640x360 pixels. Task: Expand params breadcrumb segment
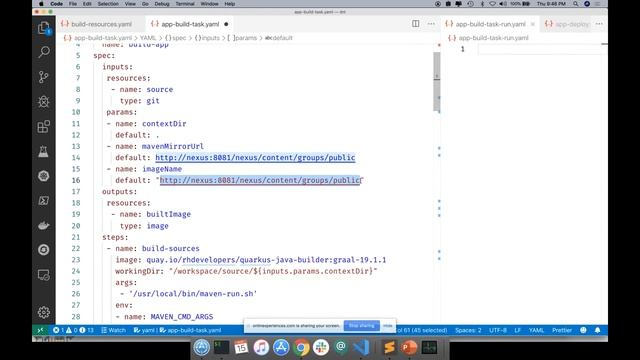click(x=242, y=38)
